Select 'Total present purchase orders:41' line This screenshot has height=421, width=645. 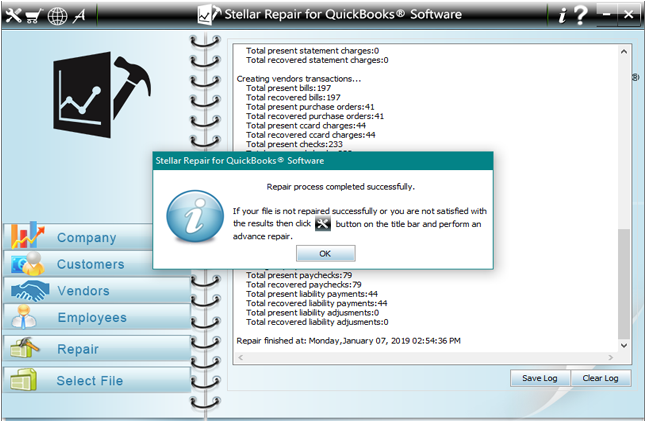pyautogui.click(x=310, y=107)
